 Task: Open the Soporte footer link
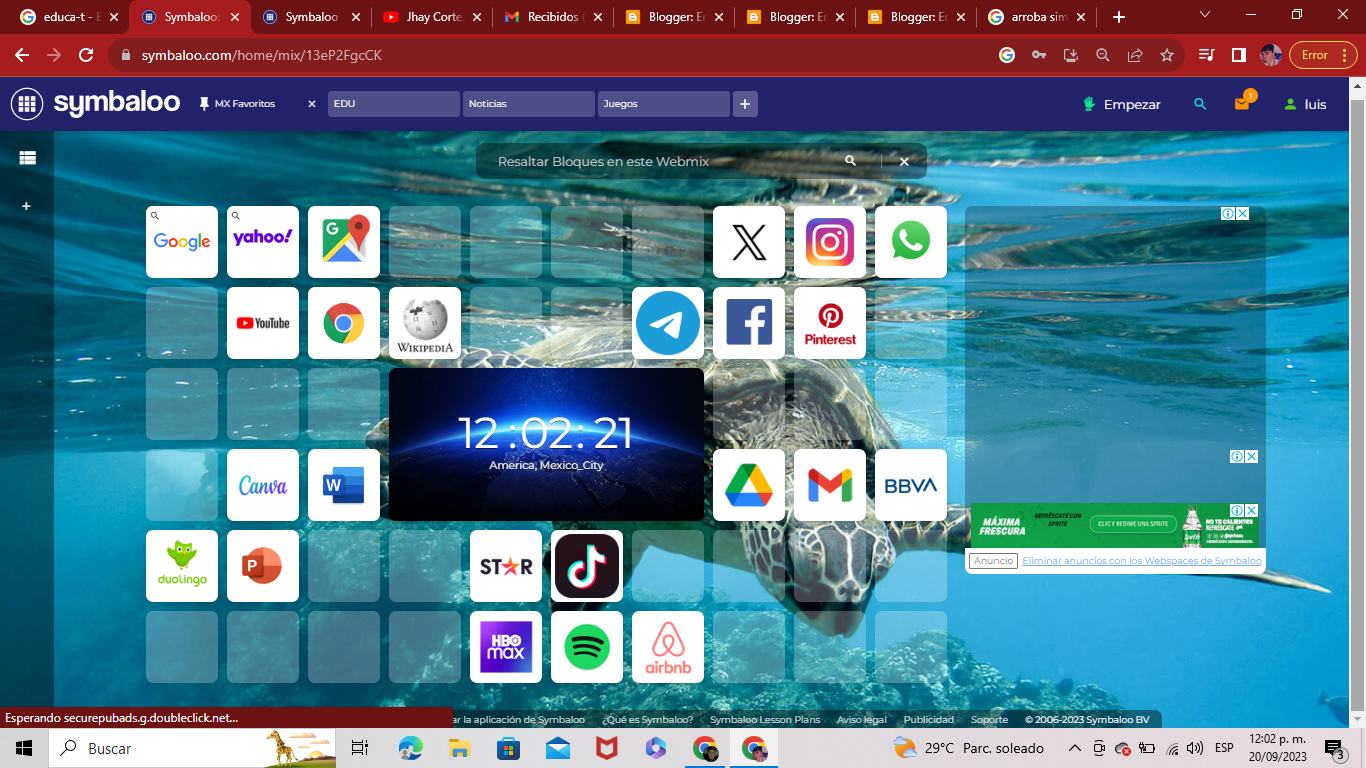(990, 720)
